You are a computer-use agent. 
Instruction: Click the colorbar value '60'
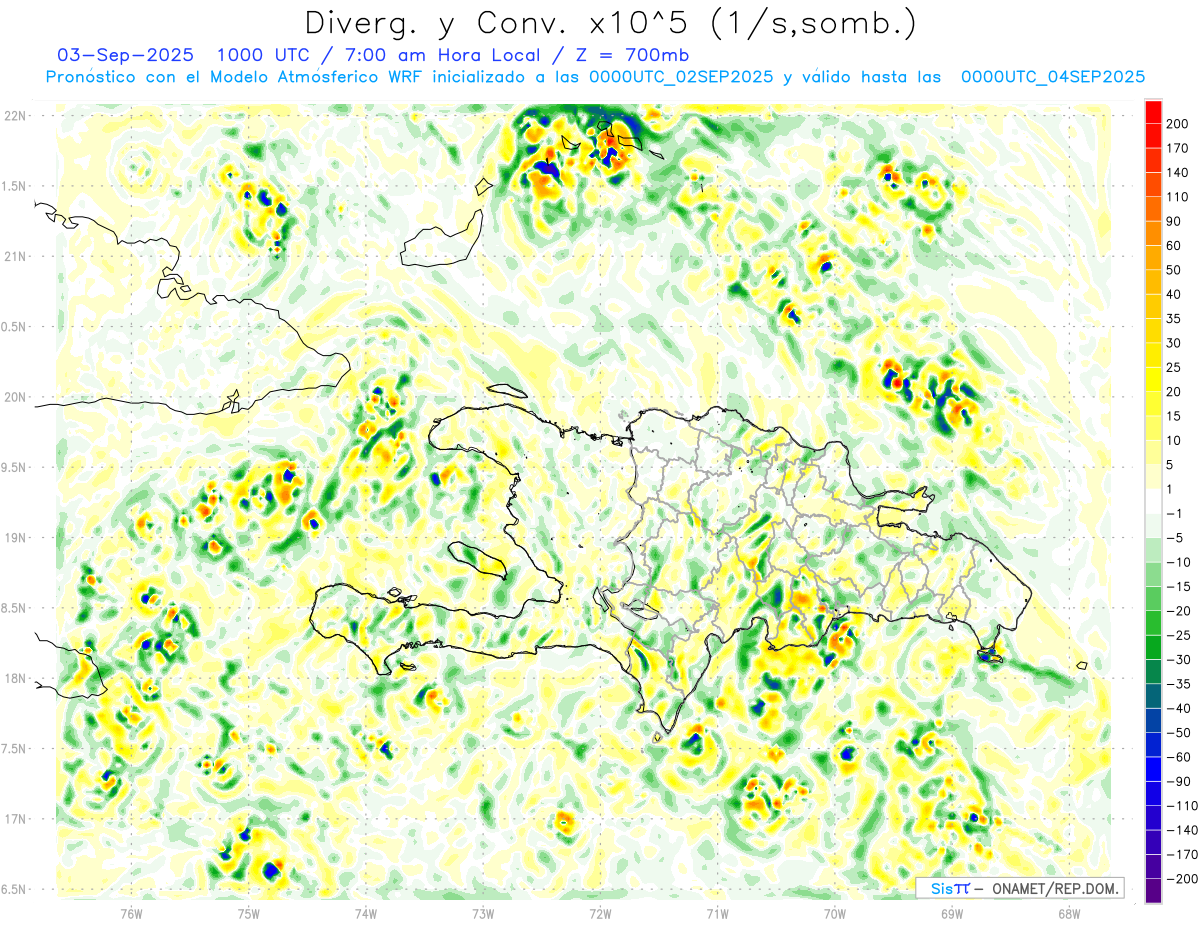1174,246
